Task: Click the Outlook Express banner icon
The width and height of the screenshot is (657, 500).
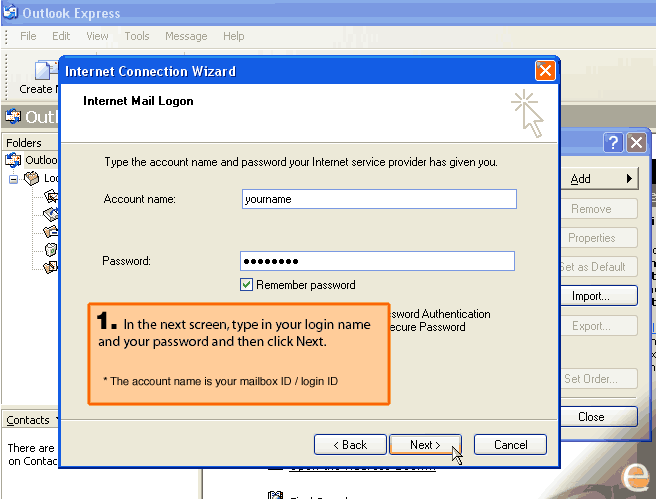Action: tap(13, 116)
